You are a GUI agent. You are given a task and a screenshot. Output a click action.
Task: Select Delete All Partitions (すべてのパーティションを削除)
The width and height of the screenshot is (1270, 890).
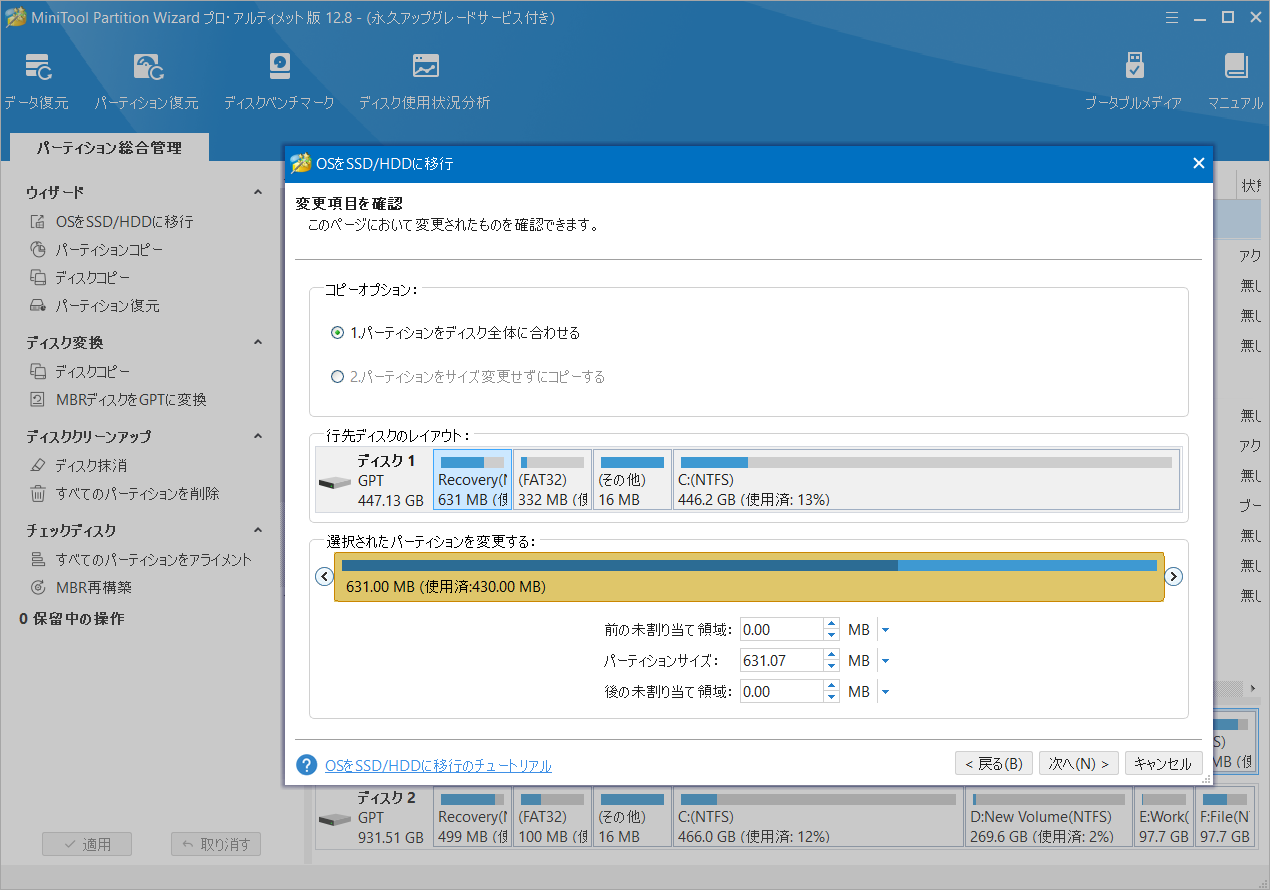(x=124, y=494)
